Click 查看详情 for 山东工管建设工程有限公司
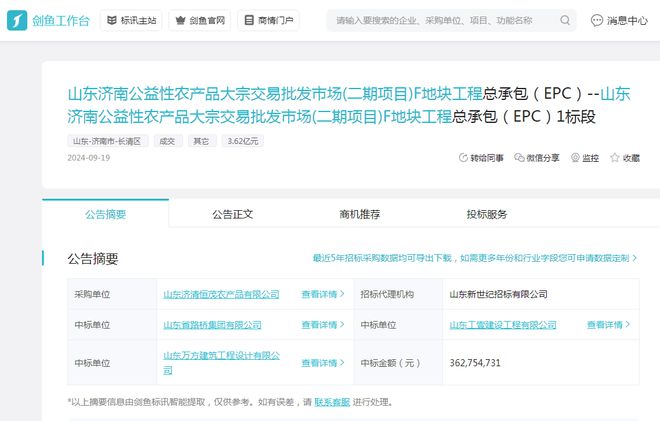The width and height of the screenshot is (660, 421). click(609, 325)
